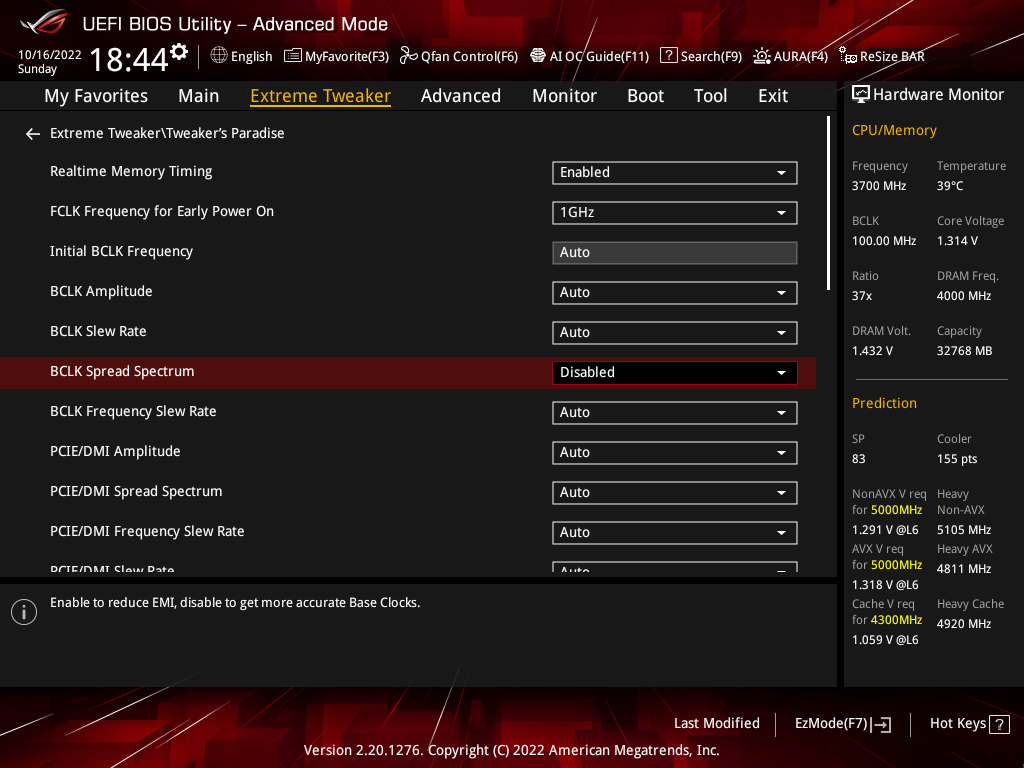Click Last Modified button
This screenshot has height=768, width=1024.
tap(717, 724)
